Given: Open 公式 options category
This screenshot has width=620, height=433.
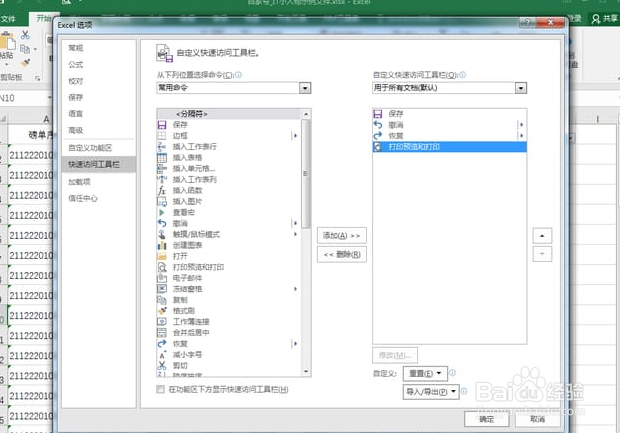Looking at the screenshot, I should [99, 65].
